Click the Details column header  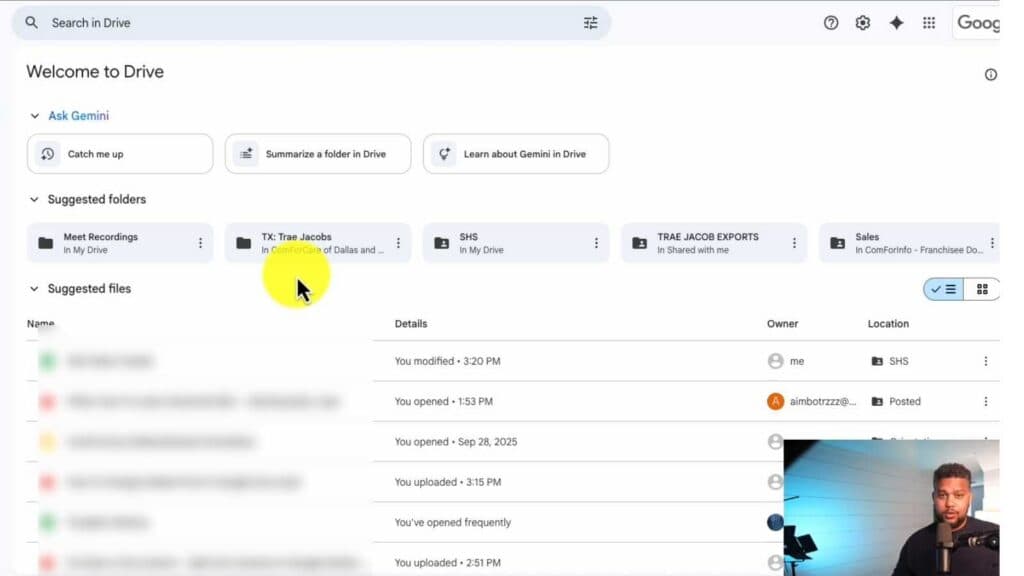point(411,324)
